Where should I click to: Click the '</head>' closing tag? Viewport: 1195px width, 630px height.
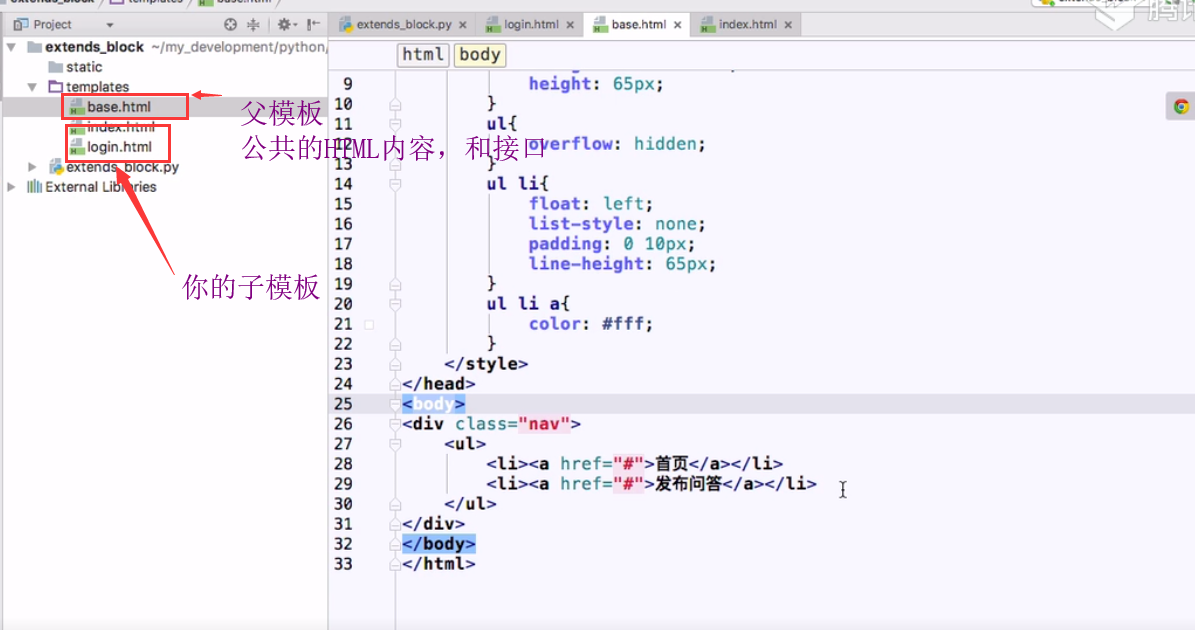[439, 384]
